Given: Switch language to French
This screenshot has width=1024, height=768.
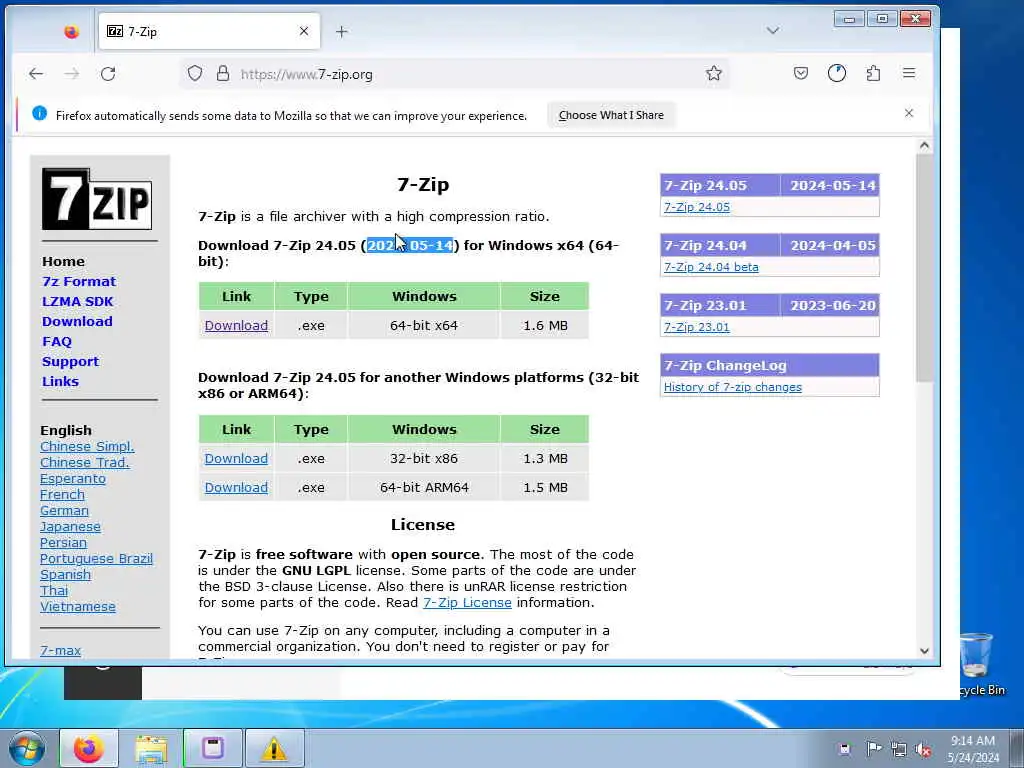Looking at the screenshot, I should [62, 494].
